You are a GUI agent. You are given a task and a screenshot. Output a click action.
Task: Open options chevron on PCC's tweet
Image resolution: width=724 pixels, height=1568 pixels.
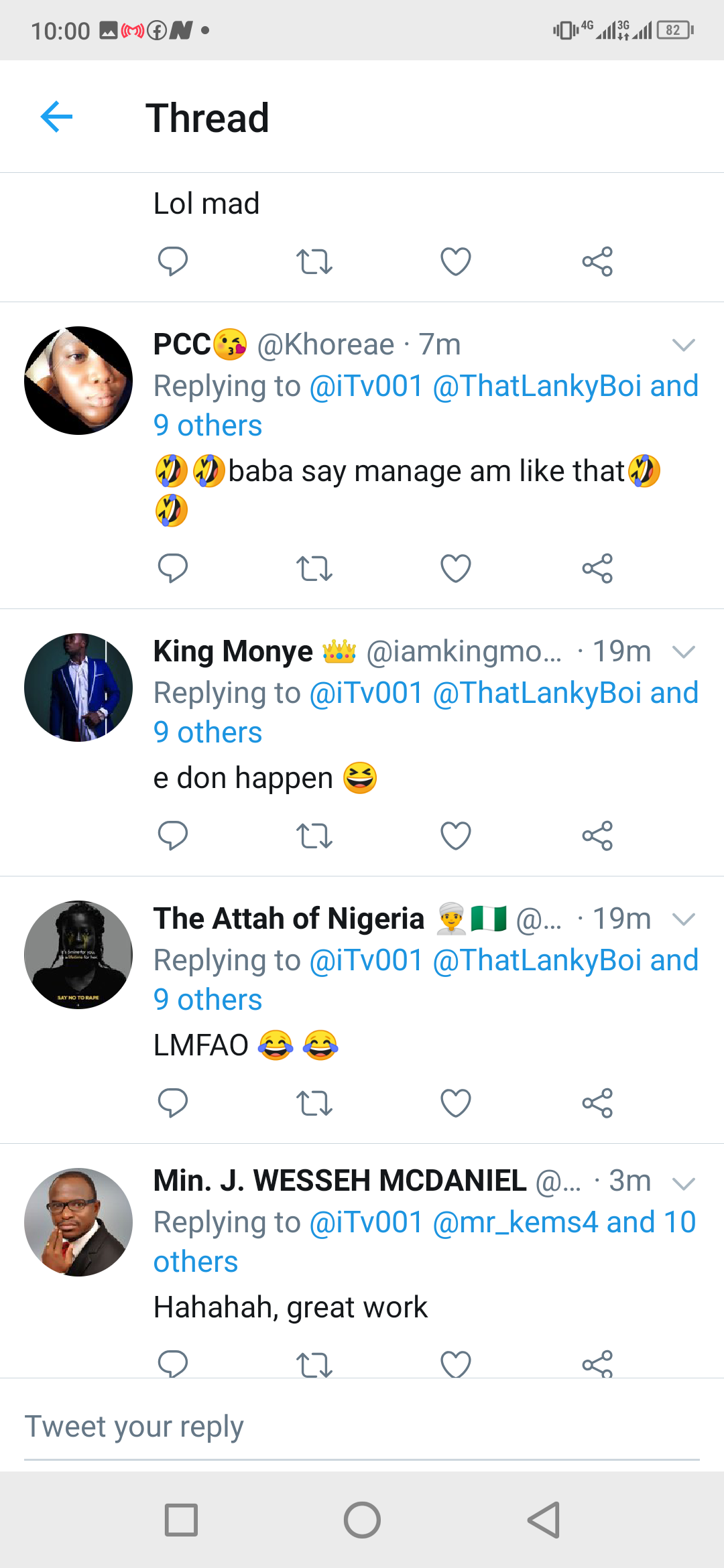coord(683,345)
